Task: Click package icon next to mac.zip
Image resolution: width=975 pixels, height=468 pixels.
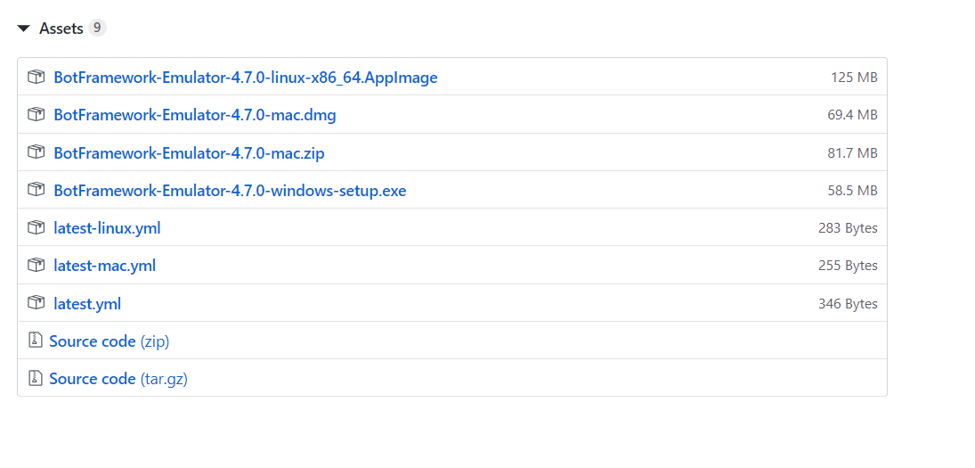Action: tap(37, 152)
